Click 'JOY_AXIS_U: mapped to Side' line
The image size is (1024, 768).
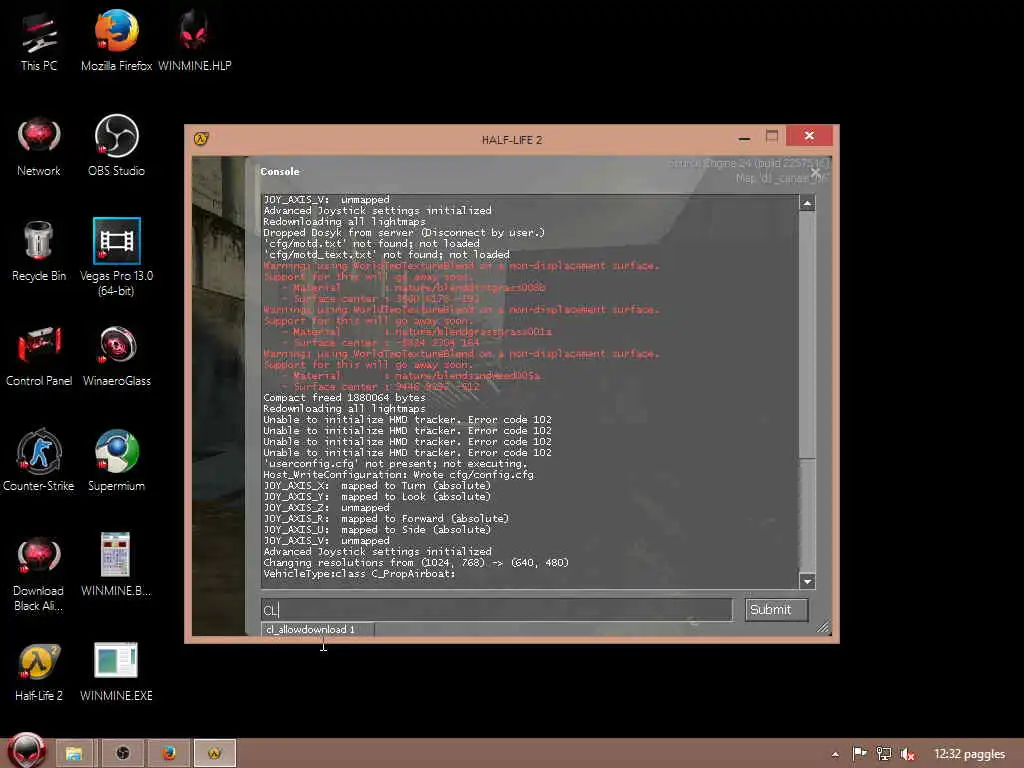click(x=377, y=530)
